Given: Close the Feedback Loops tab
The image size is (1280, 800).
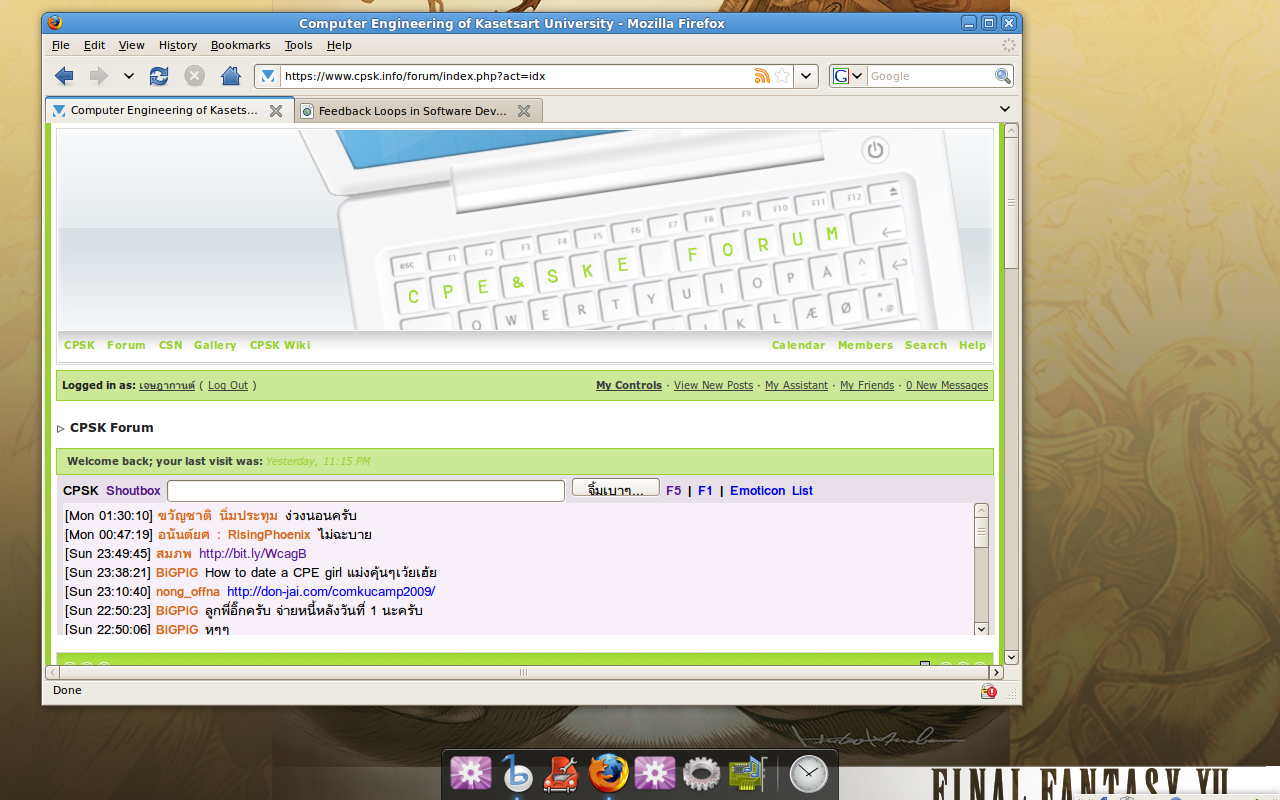Looking at the screenshot, I should coord(524,111).
